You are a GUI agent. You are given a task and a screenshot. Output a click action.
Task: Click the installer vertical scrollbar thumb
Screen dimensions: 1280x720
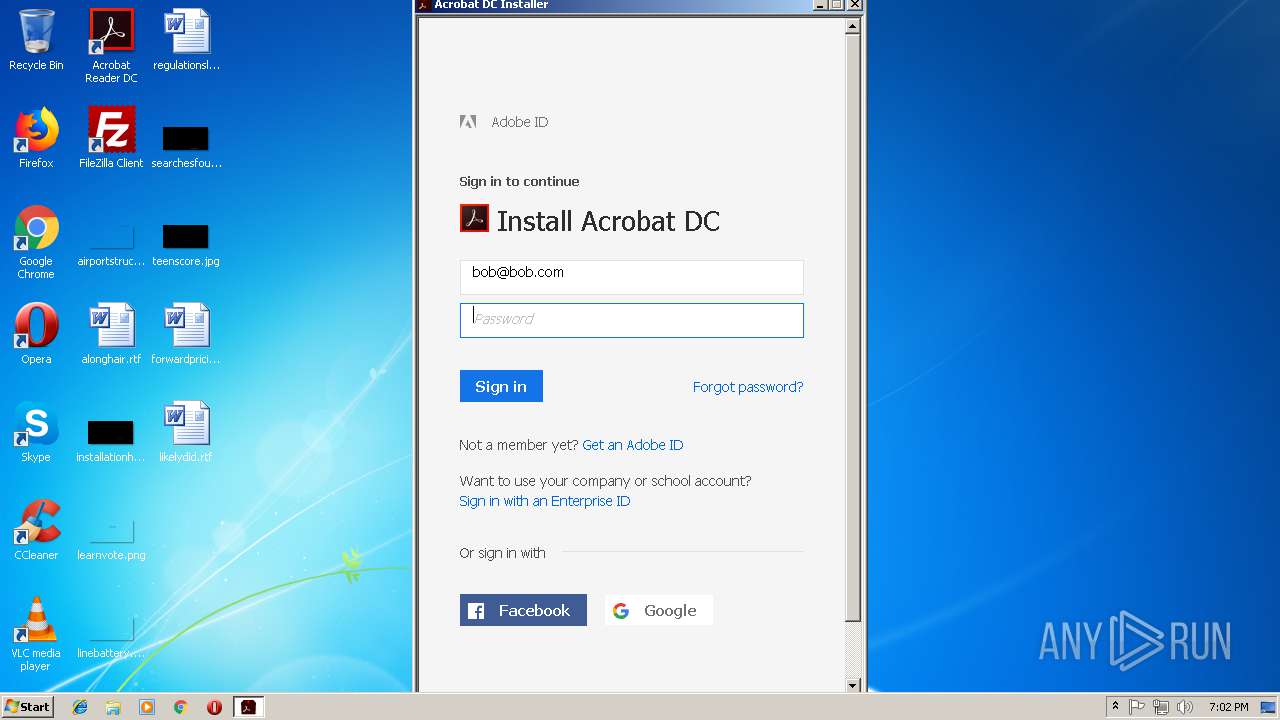(853, 328)
